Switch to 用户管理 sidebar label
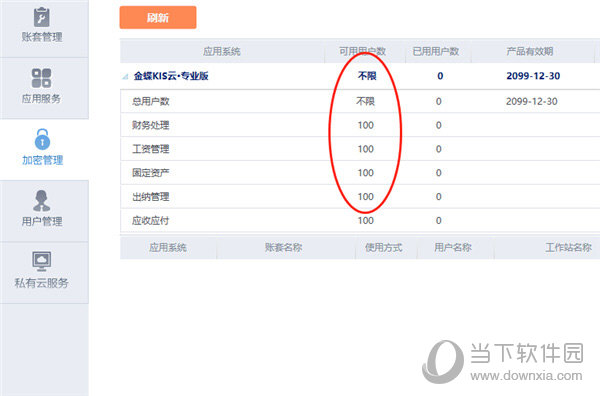 point(42,221)
